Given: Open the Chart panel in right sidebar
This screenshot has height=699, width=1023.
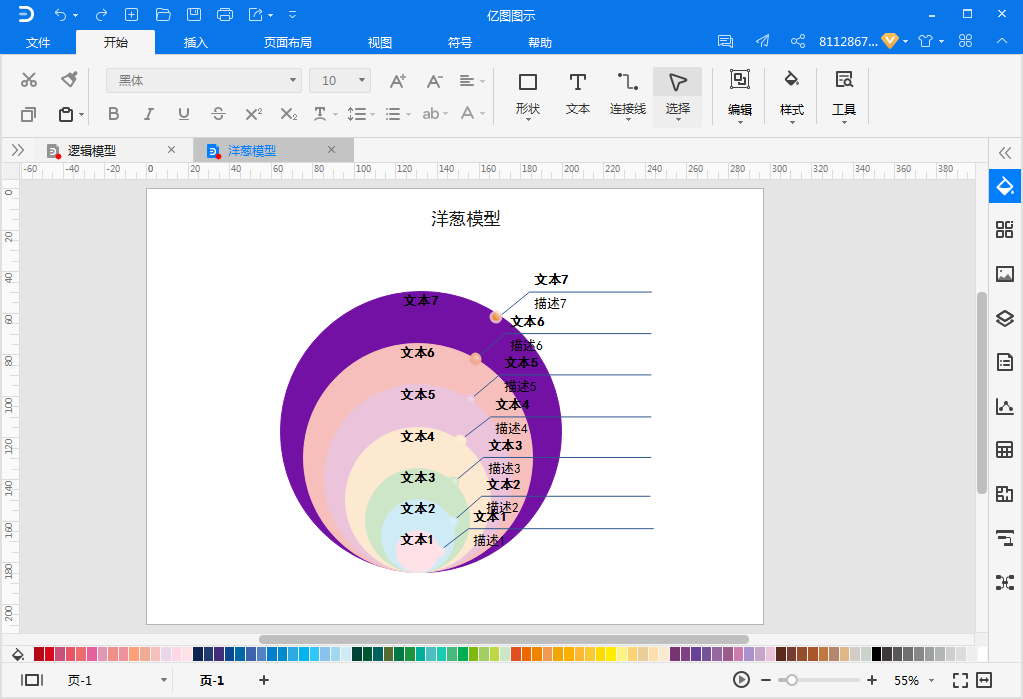Looking at the screenshot, I should pyautogui.click(x=1005, y=406).
